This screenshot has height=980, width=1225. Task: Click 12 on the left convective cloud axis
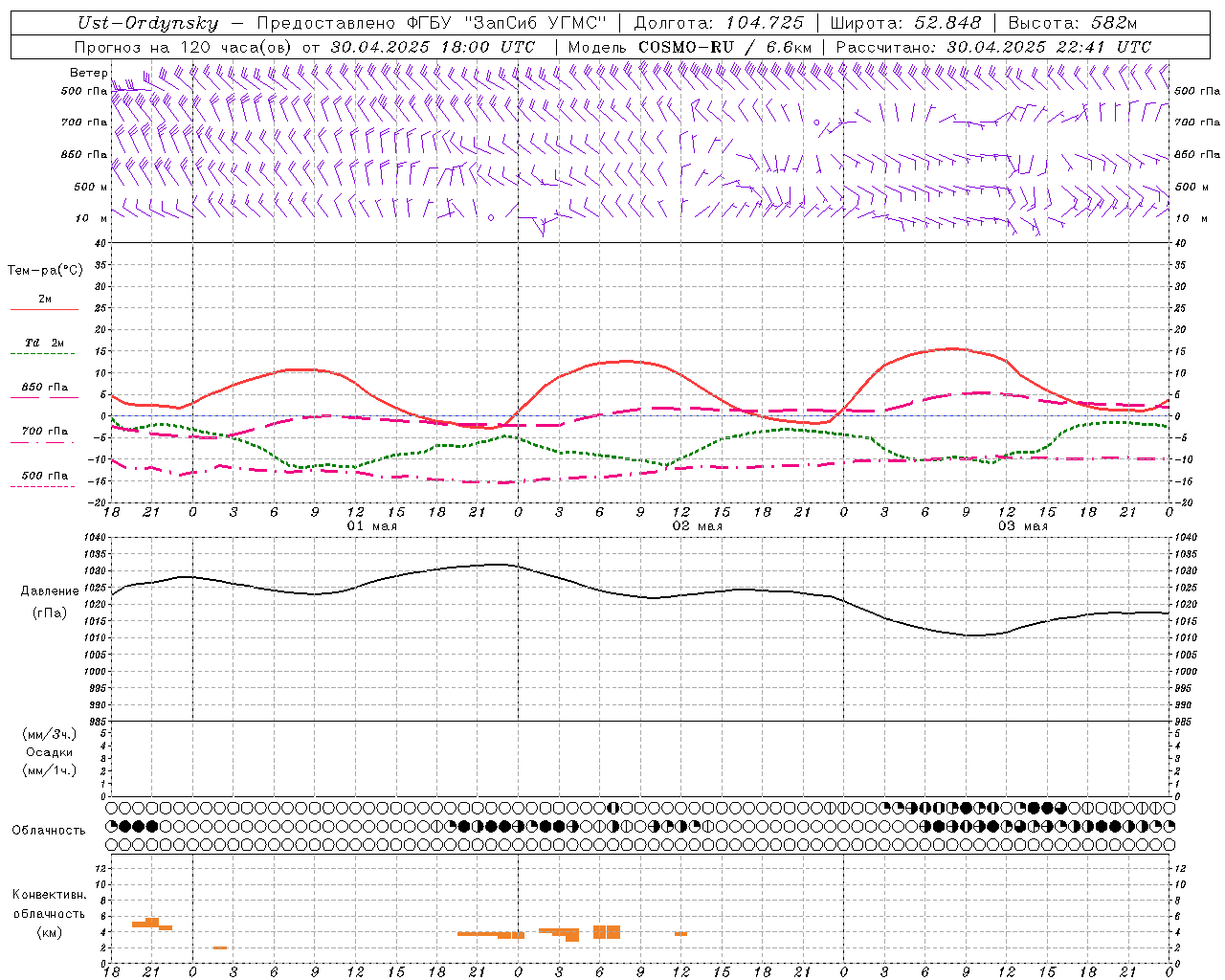pyautogui.click(x=100, y=868)
